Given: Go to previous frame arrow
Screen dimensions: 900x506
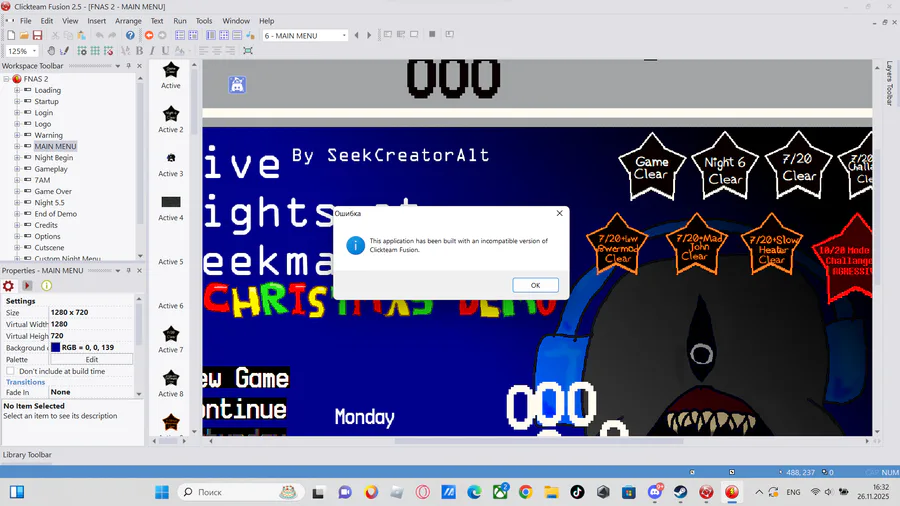Looking at the screenshot, I should pyautogui.click(x=356, y=36).
